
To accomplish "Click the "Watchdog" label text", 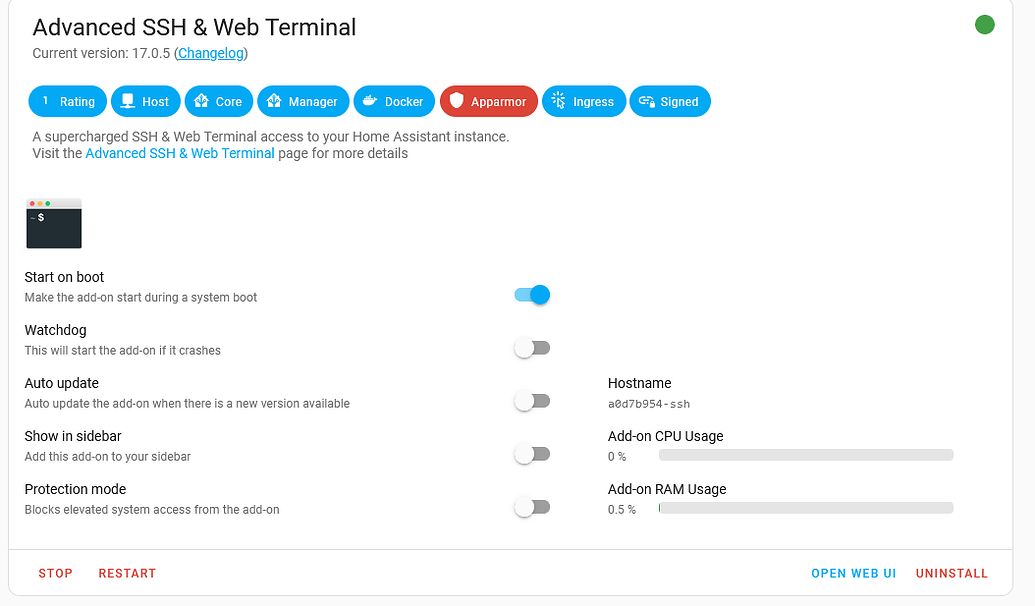I will coord(55,330).
